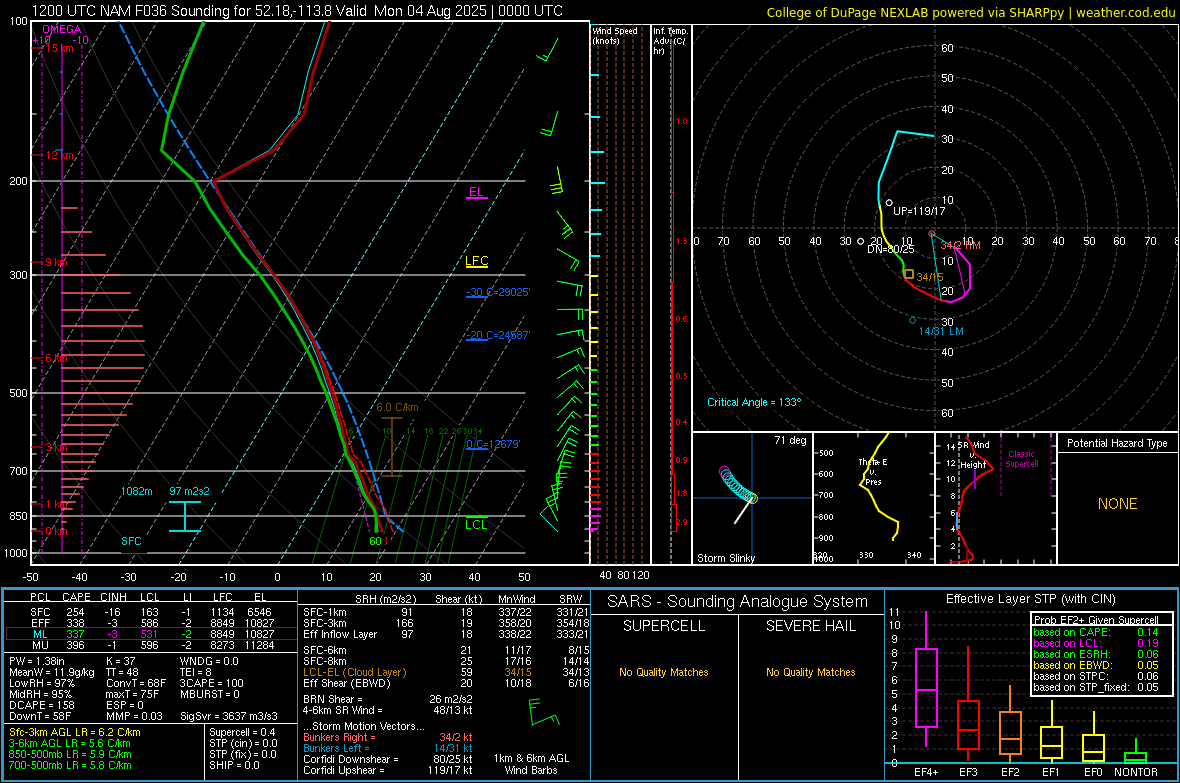Click the '3CAPE = 100' value

tap(211, 684)
